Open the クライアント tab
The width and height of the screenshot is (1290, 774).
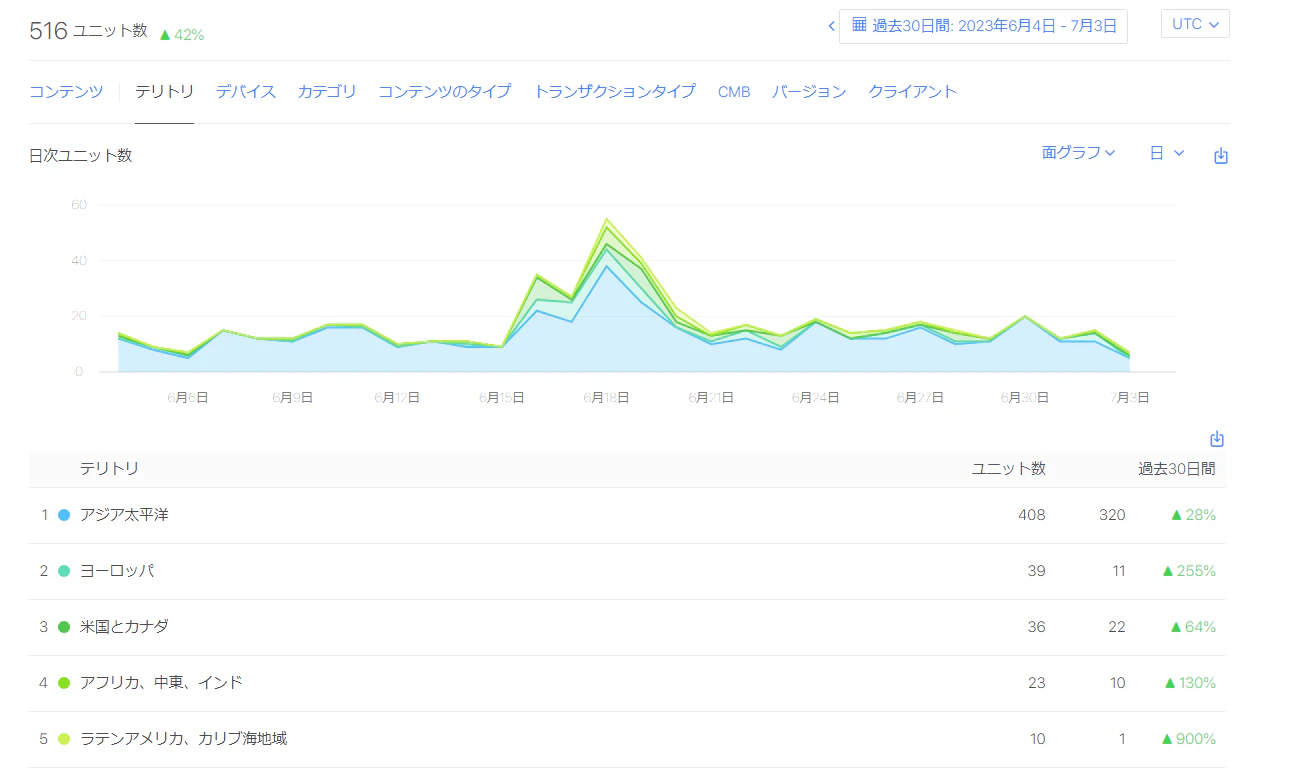[912, 91]
